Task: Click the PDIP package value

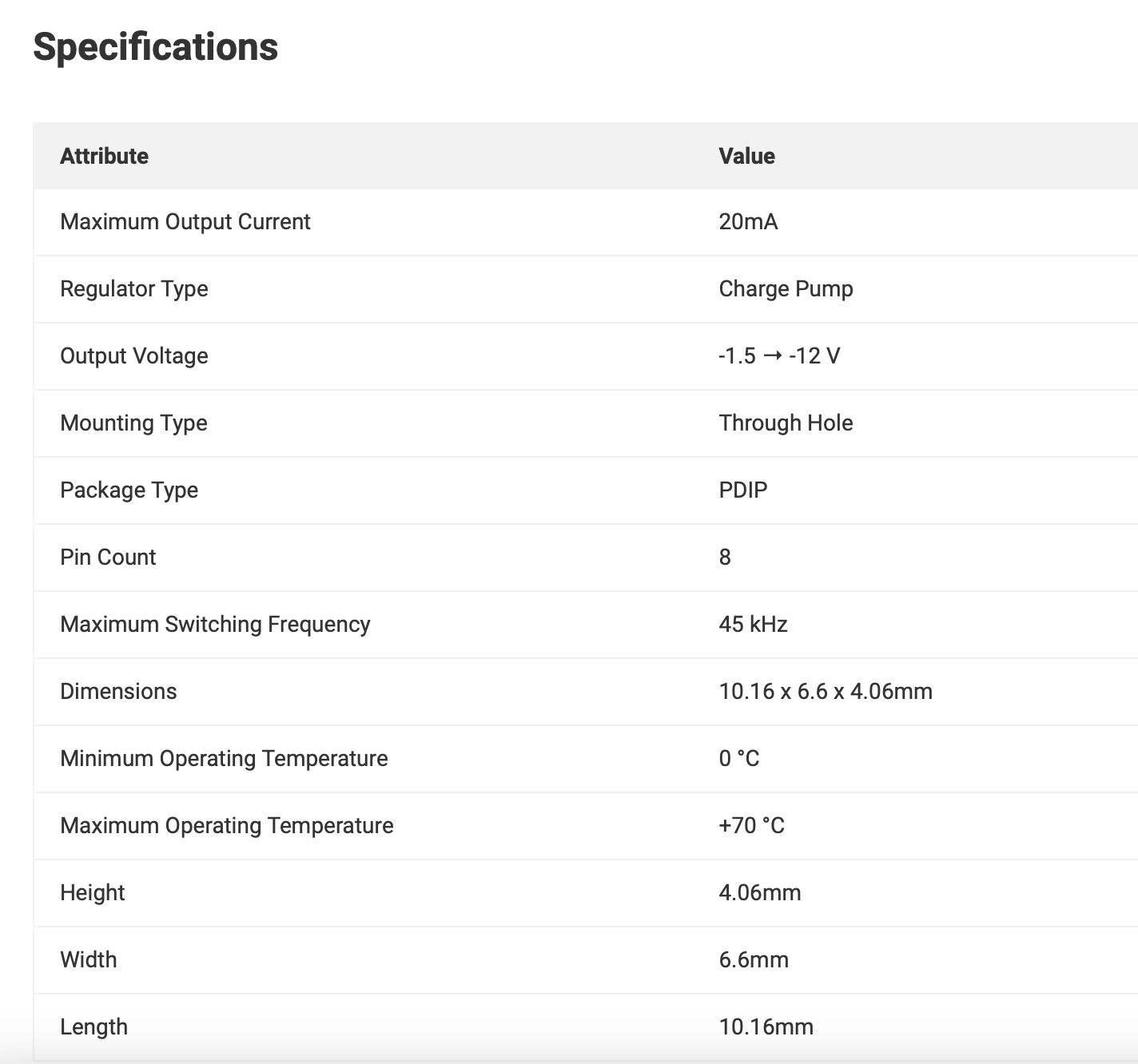Action: point(743,490)
